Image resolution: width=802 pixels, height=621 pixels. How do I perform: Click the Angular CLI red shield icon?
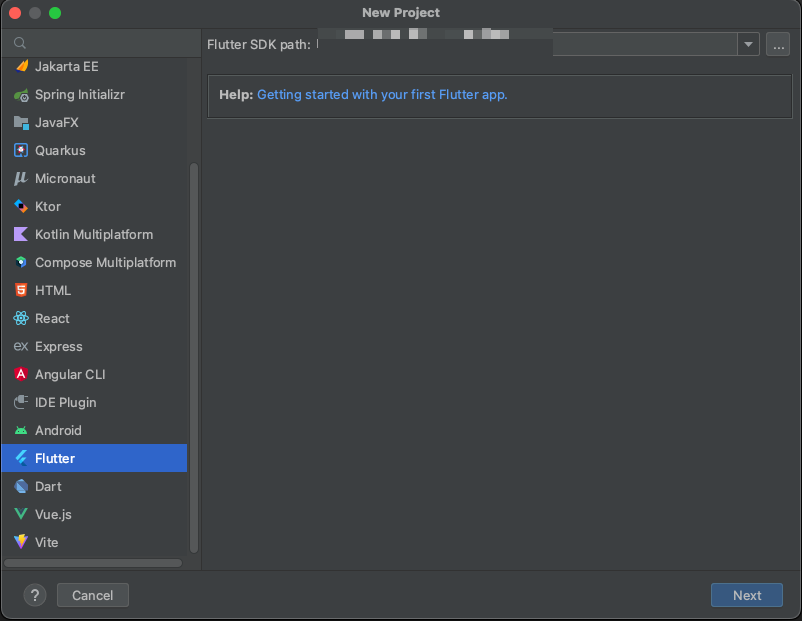(x=21, y=374)
